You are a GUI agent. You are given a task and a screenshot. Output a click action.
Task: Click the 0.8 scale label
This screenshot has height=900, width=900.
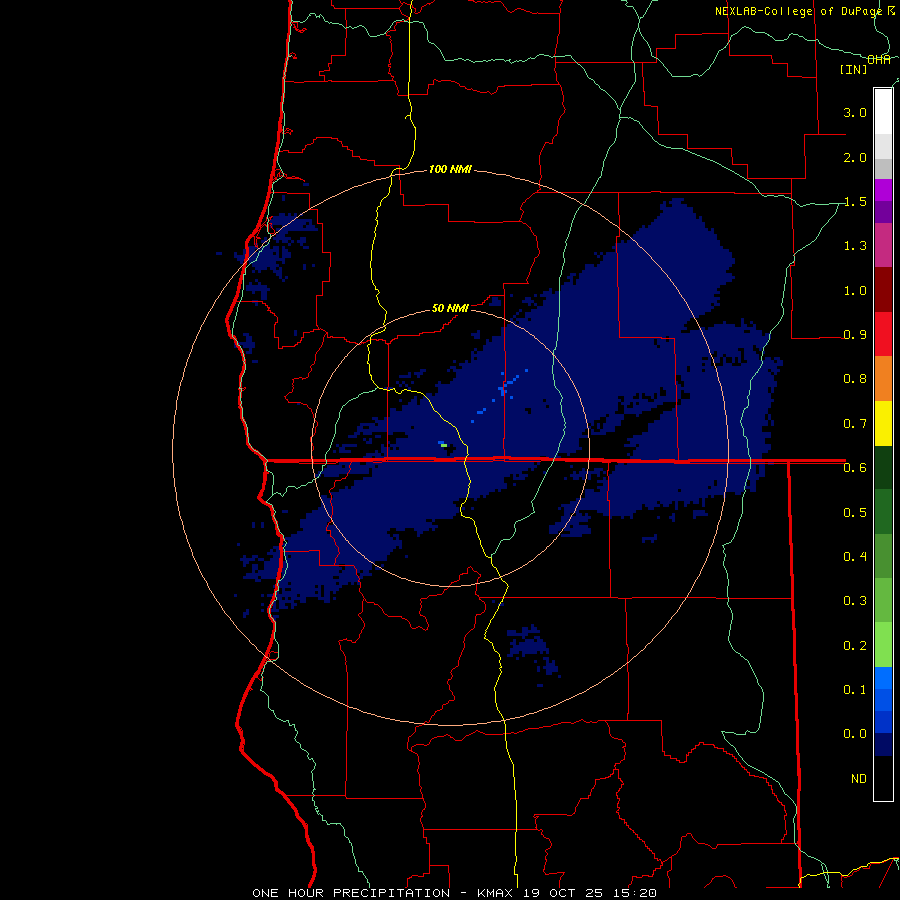pos(855,379)
